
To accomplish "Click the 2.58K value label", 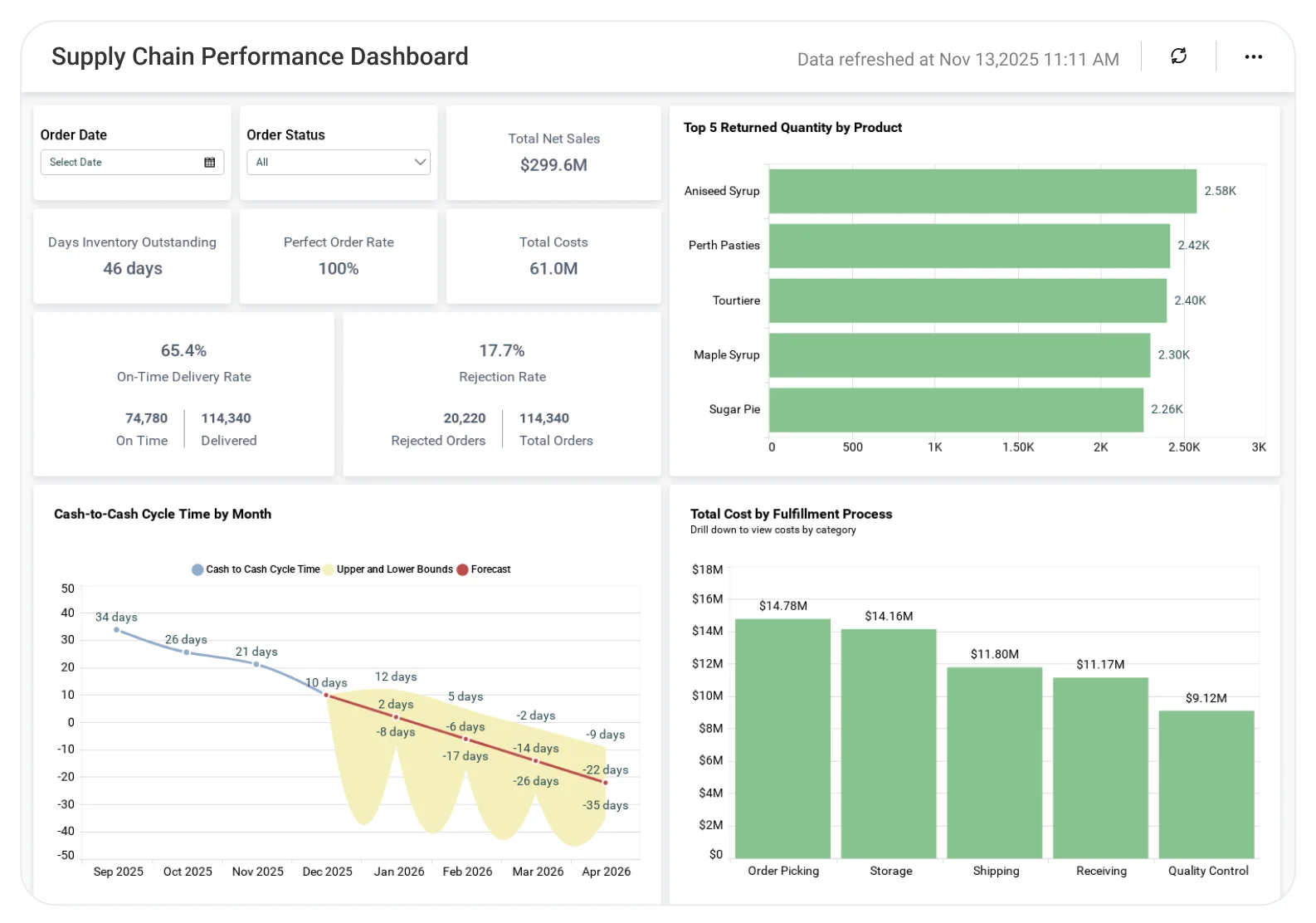I will coord(1221,191).
